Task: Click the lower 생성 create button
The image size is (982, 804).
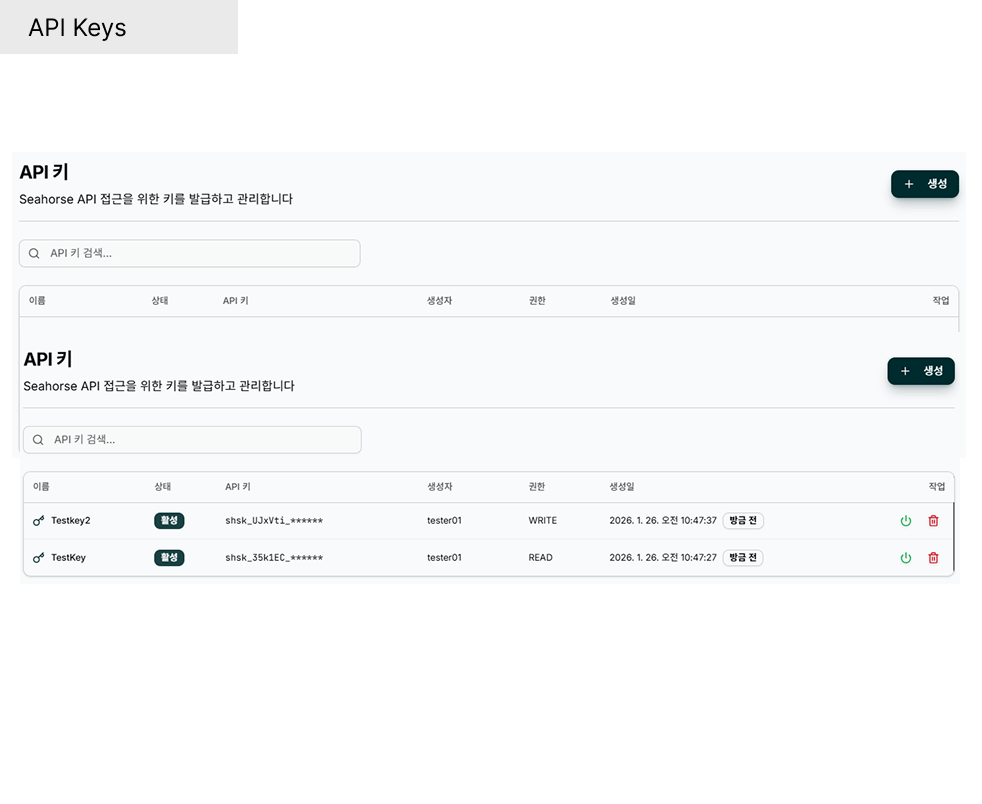Action: point(921,371)
